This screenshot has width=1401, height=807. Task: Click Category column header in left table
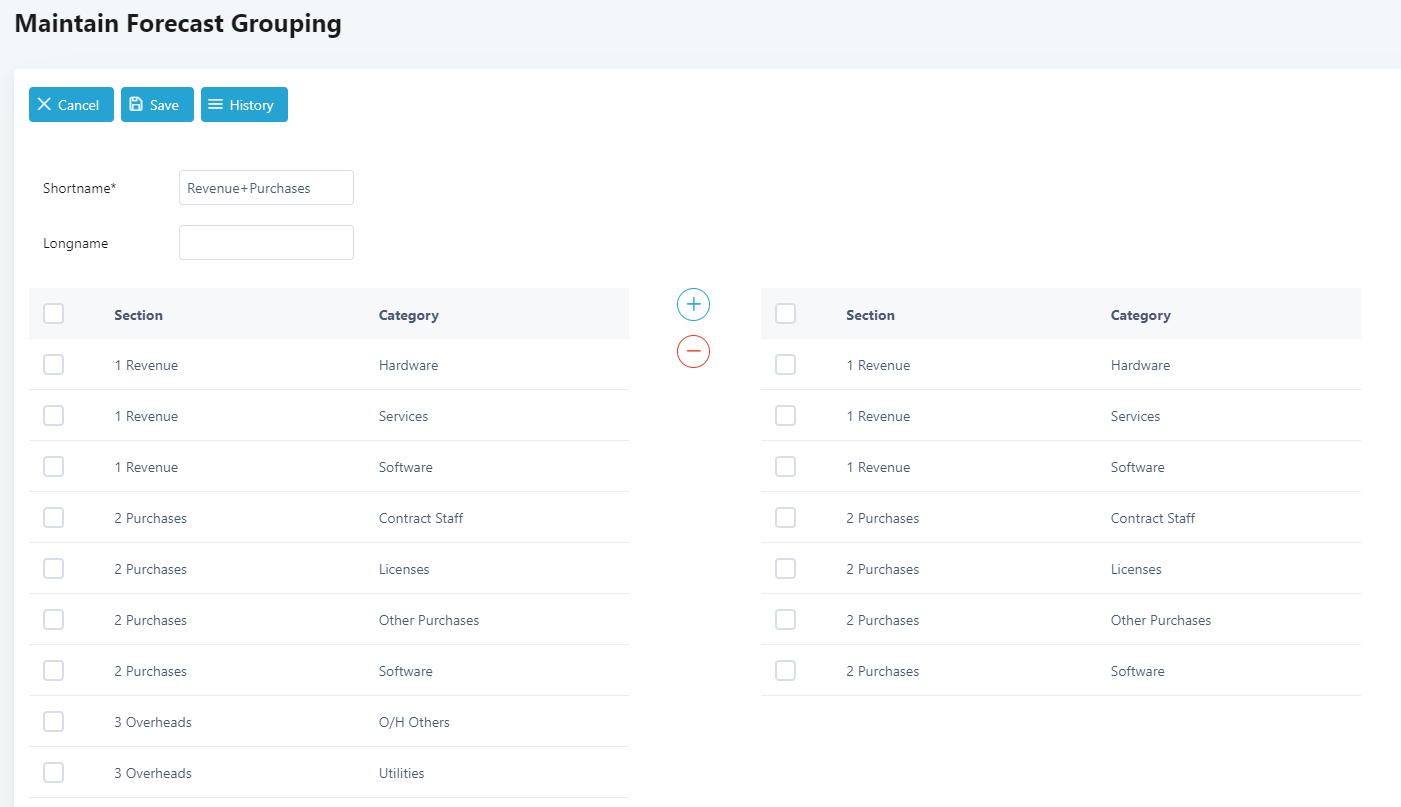pyautogui.click(x=409, y=315)
